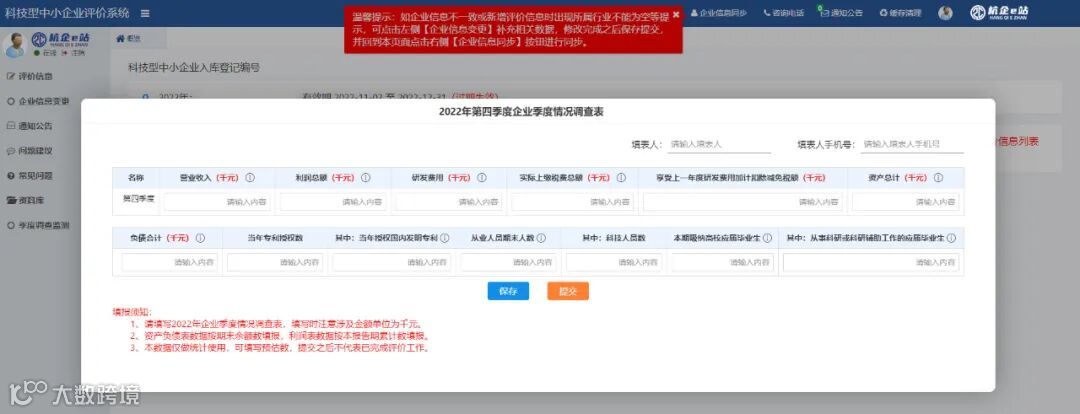Click the 利润总额 input field
1080x414 pixels.
pos(333,202)
